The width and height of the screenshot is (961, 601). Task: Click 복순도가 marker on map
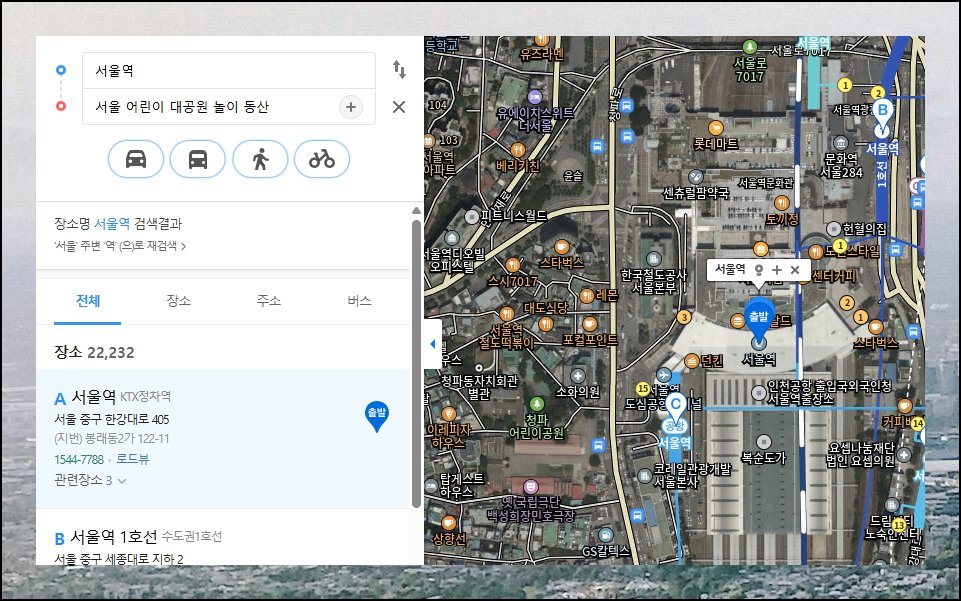pyautogui.click(x=764, y=442)
